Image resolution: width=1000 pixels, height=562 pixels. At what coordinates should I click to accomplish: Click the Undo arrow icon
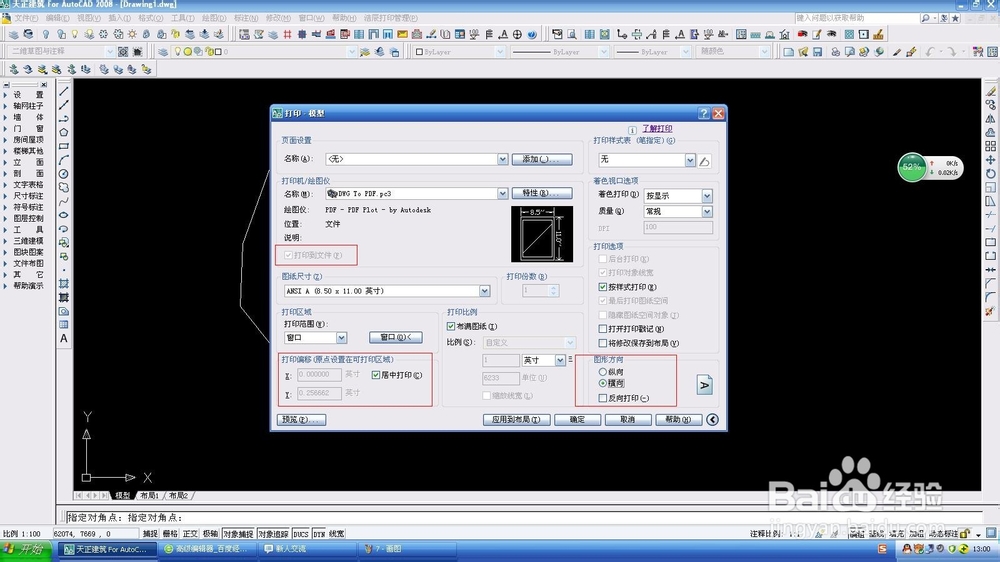point(930,52)
